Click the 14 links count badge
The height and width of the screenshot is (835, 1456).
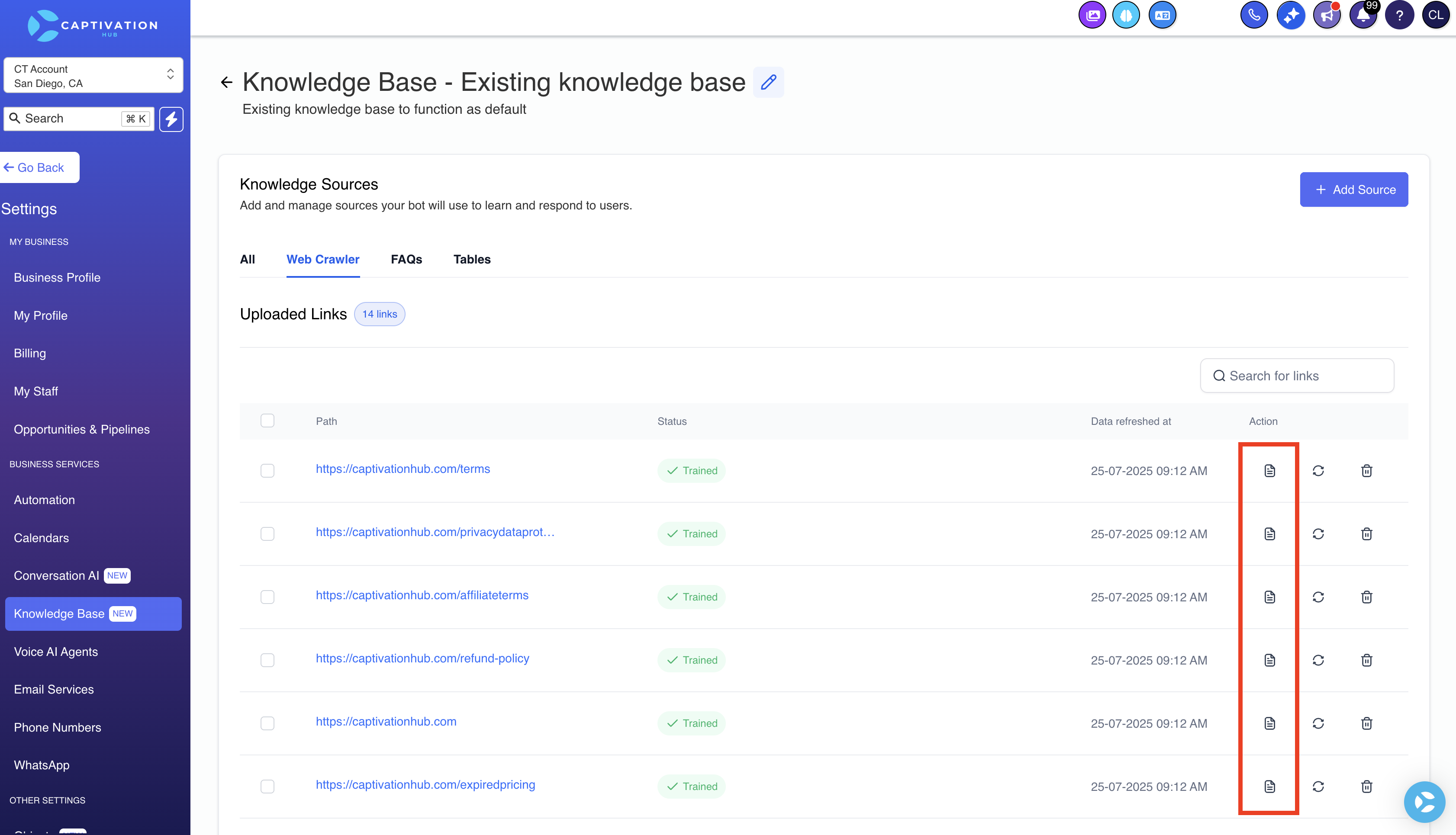pyautogui.click(x=379, y=314)
